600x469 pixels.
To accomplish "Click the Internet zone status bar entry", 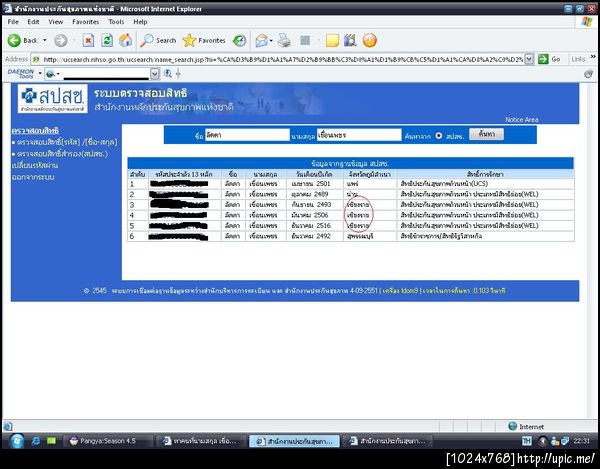I will [526, 427].
